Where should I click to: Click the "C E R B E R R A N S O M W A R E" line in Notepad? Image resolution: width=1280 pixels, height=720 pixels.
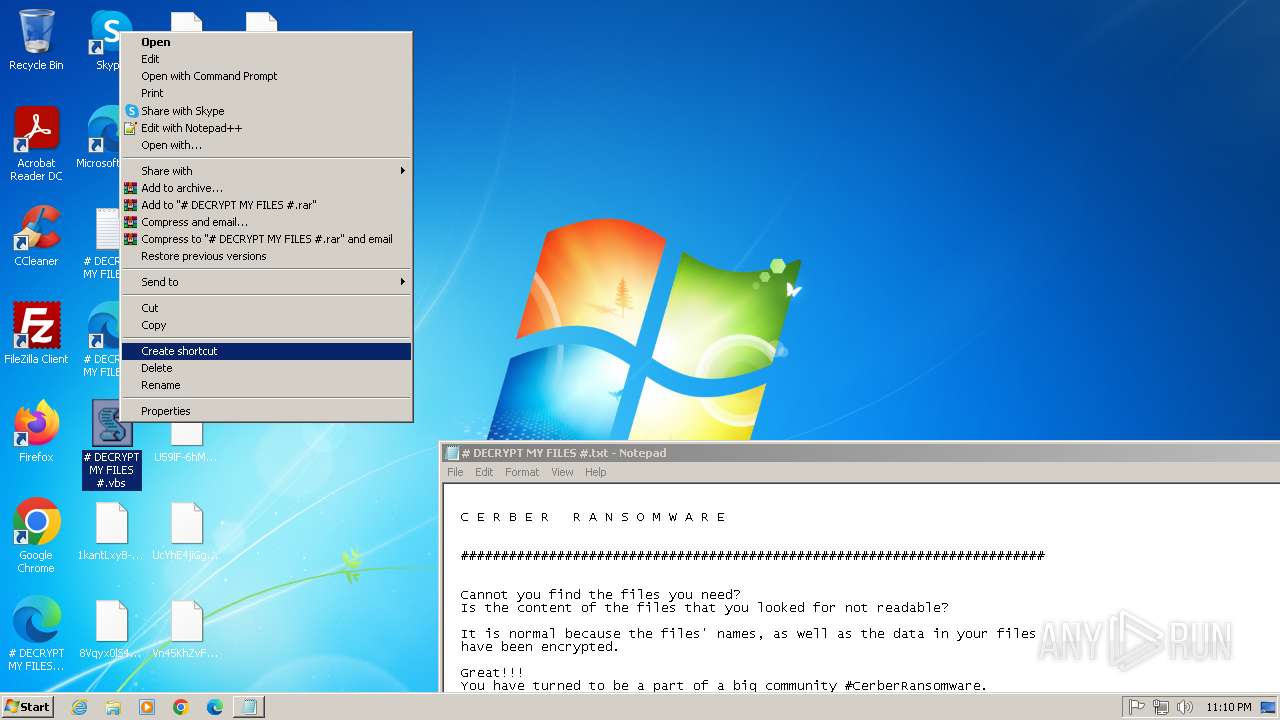pos(593,517)
